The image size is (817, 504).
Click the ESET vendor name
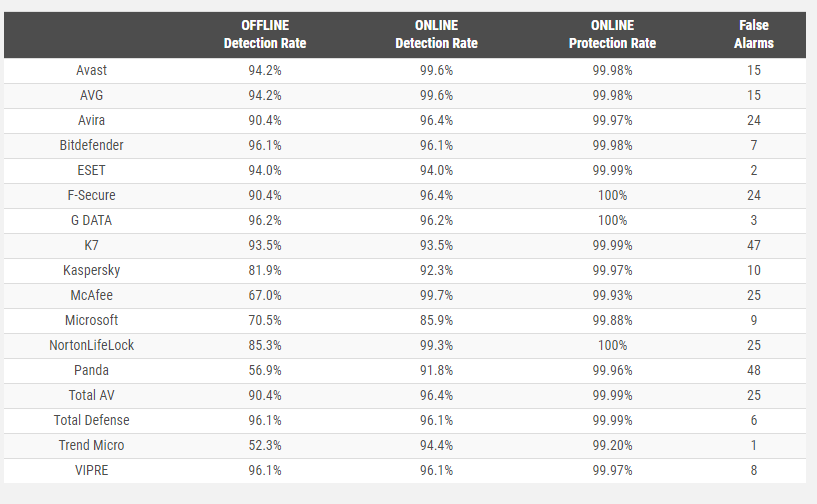[91, 171]
